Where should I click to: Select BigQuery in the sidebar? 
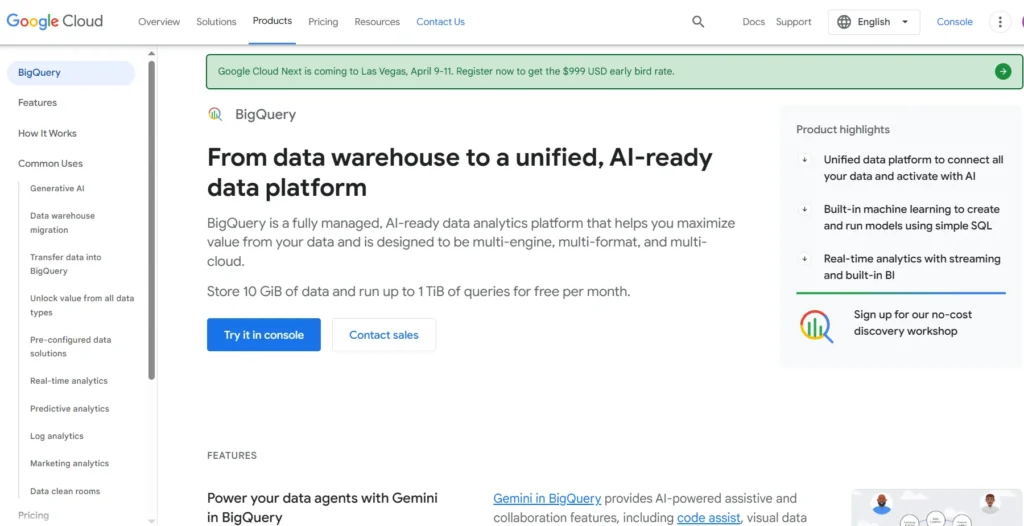click(71, 73)
